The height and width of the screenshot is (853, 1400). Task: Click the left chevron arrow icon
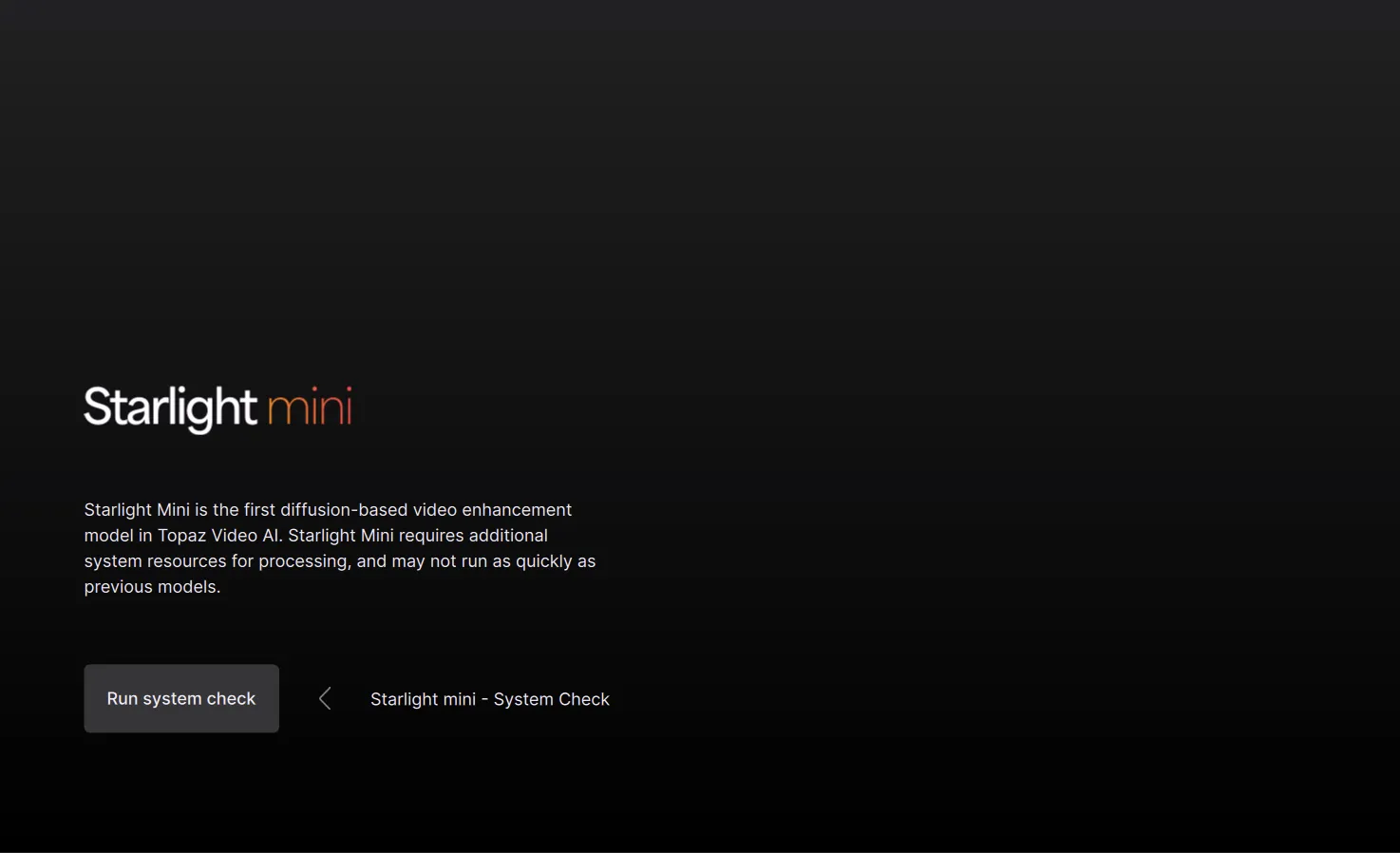[x=325, y=699]
